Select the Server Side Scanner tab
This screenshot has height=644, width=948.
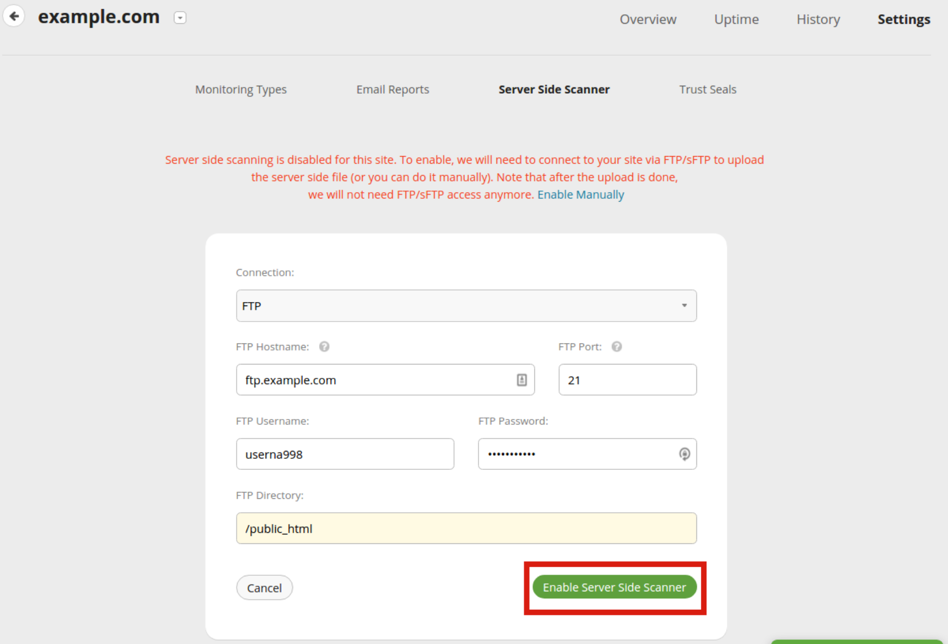click(x=554, y=89)
